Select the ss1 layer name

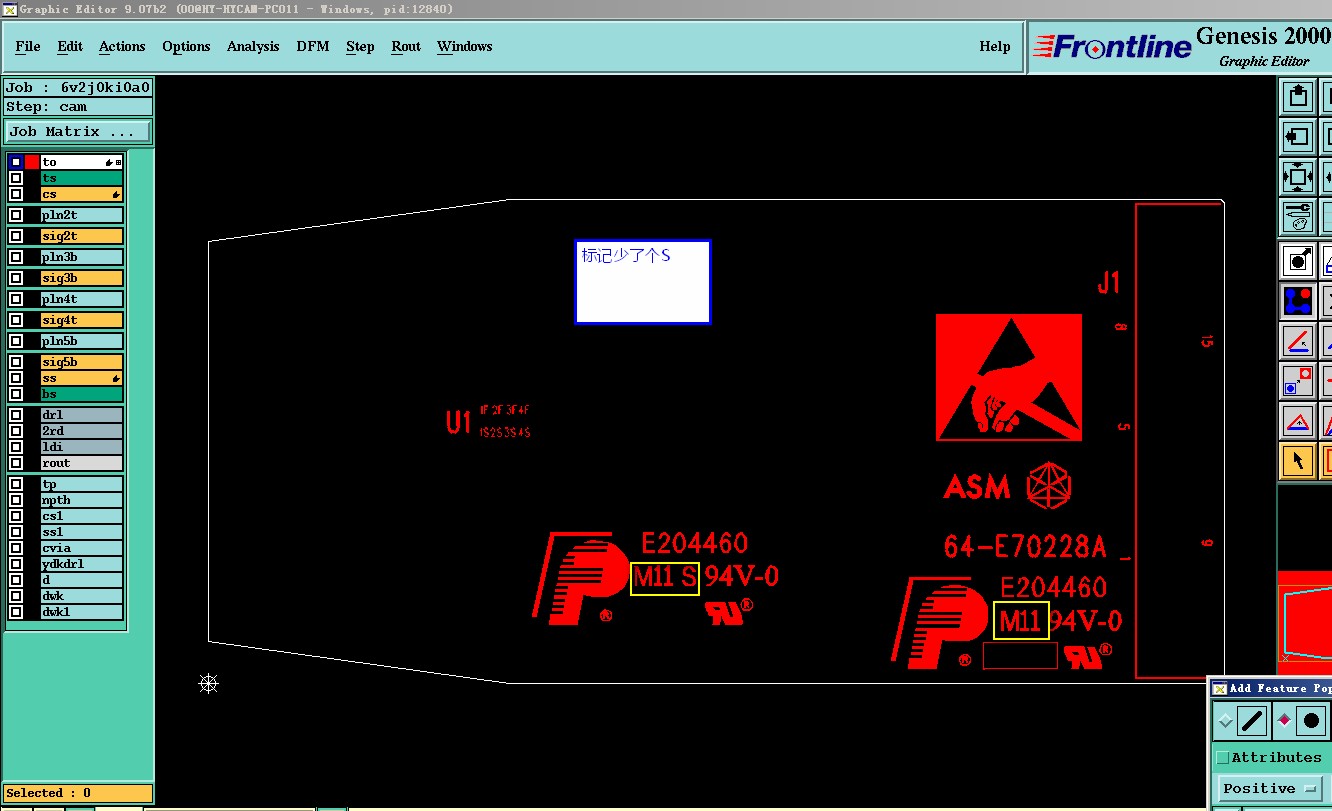[82, 532]
